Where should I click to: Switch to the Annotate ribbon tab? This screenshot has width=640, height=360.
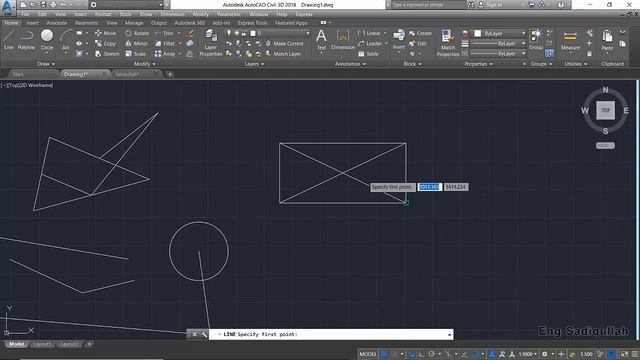56,23
